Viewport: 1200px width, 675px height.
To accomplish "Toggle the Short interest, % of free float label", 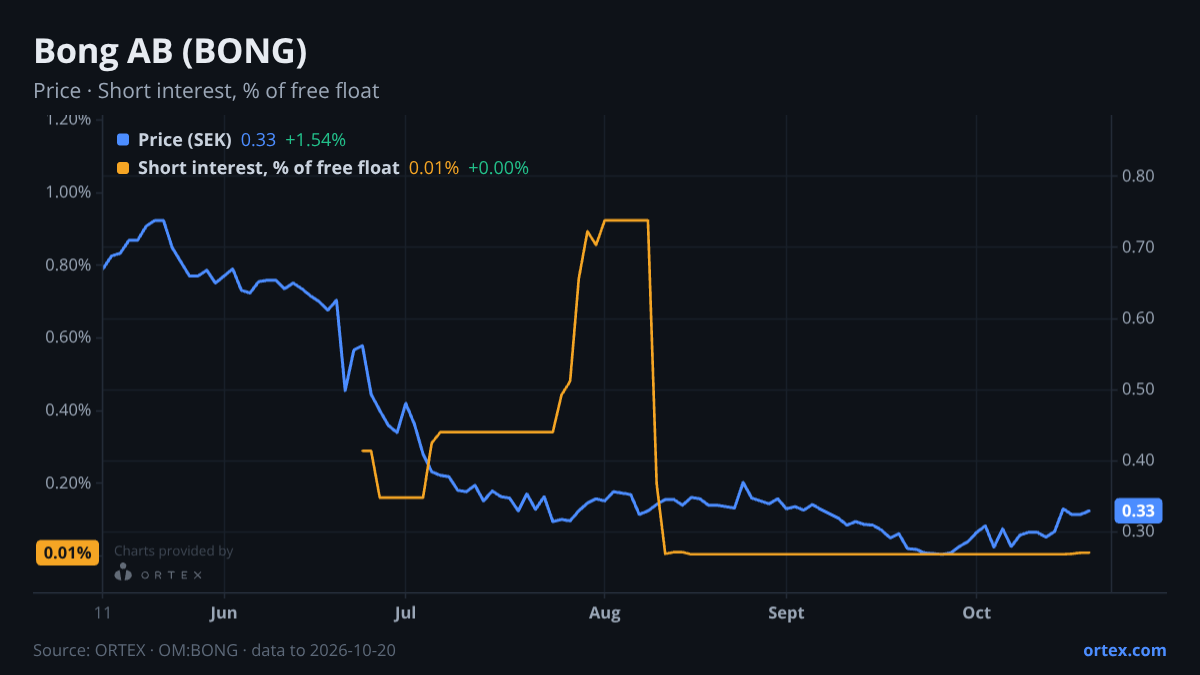I will pos(268,168).
